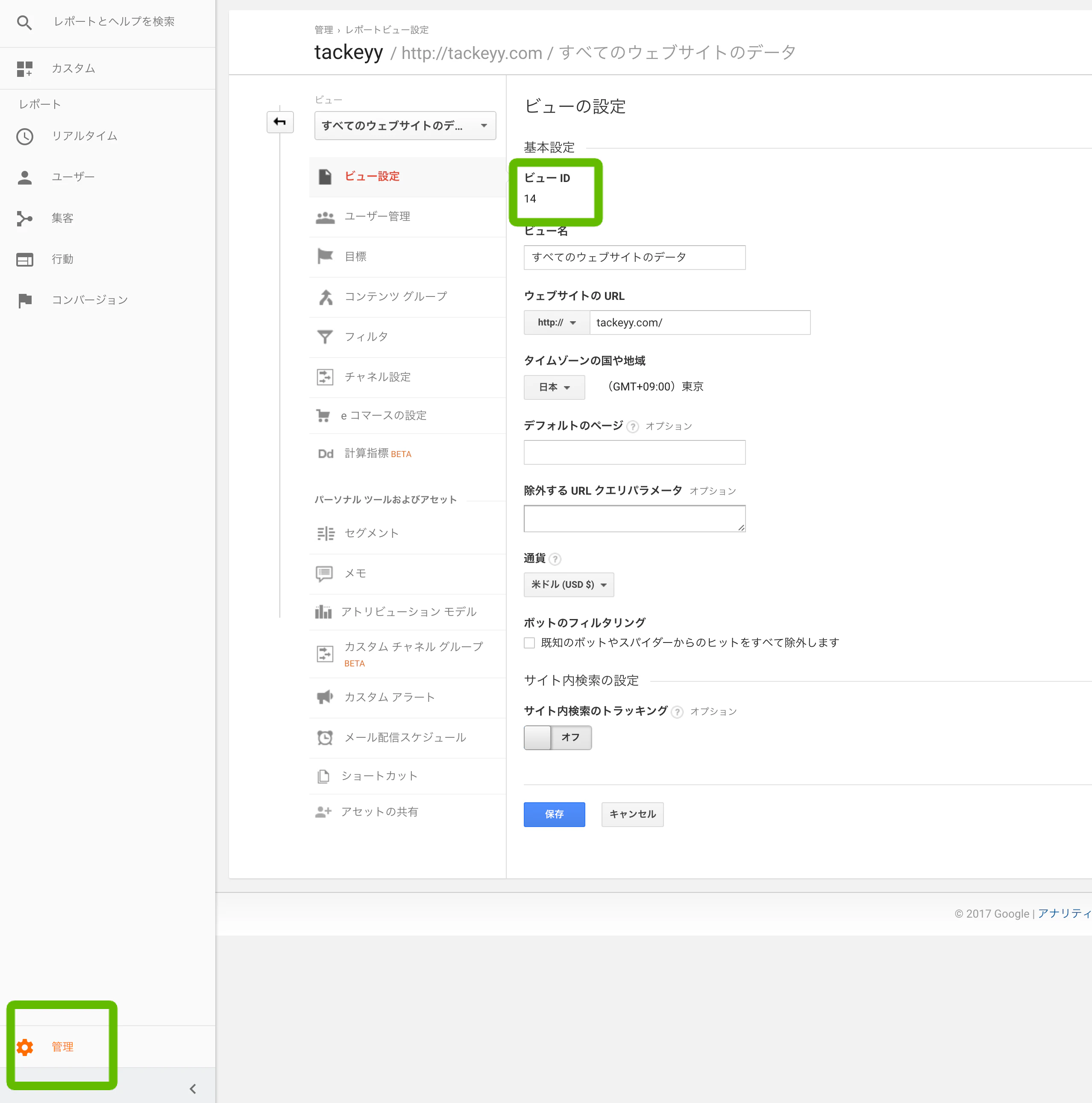The height and width of the screenshot is (1103, 1092).
Task: Click the チャネル設定 icon
Action: 325,377
